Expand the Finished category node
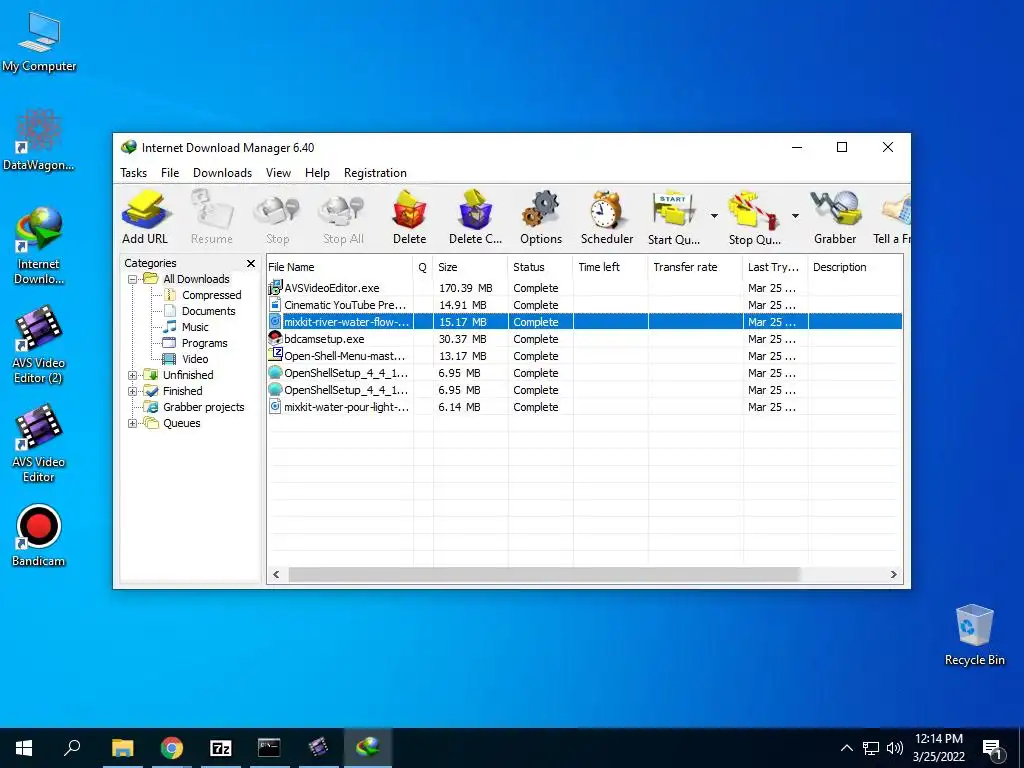Viewport: 1024px width, 768px height. tap(132, 392)
